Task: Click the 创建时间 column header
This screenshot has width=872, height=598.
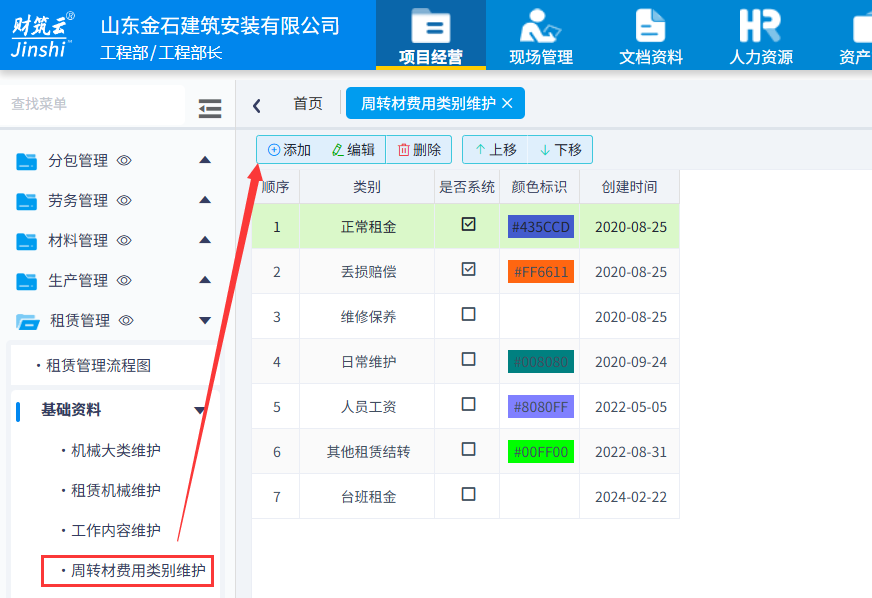Action: [x=630, y=187]
